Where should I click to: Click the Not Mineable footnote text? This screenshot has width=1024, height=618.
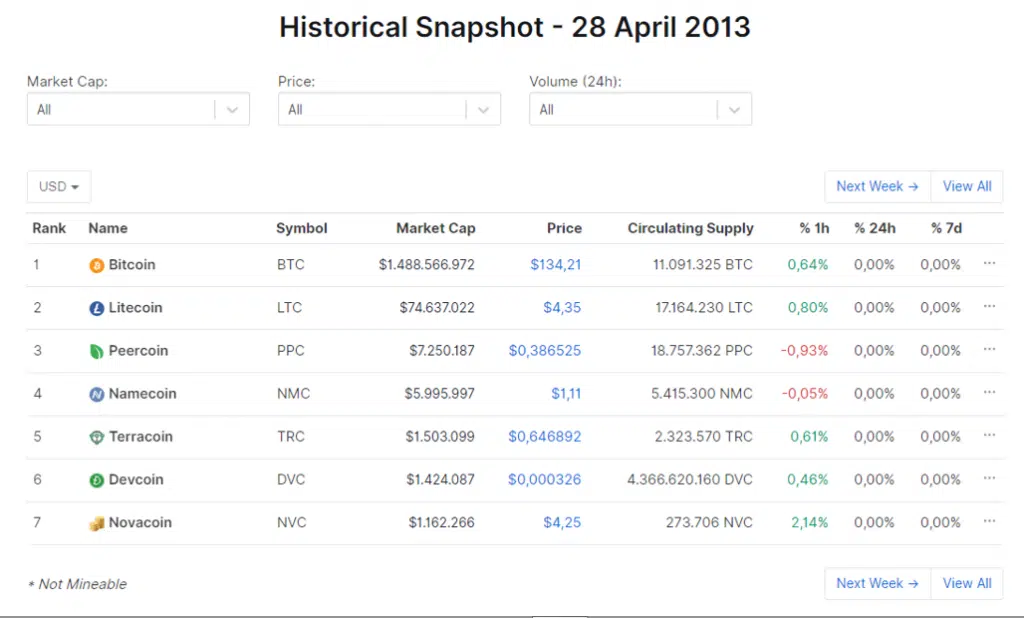click(x=78, y=584)
